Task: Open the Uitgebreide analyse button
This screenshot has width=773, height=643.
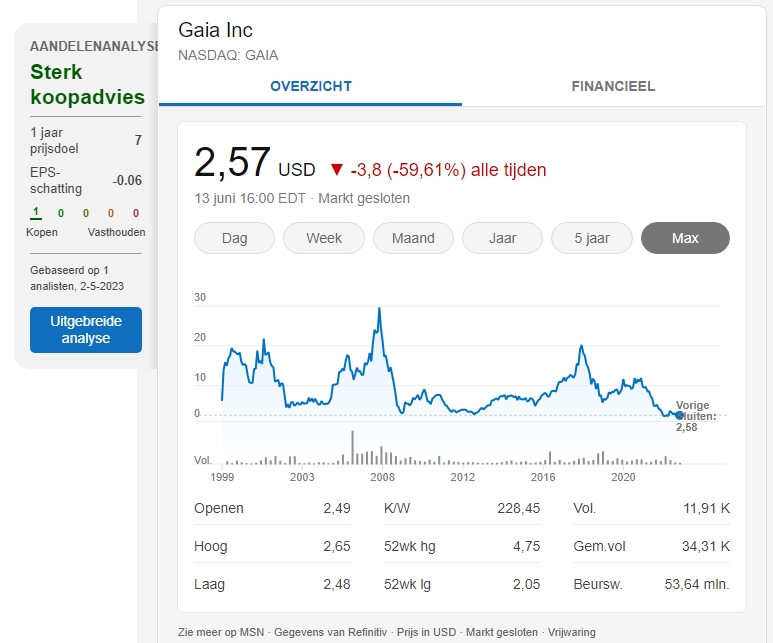Action: [x=86, y=330]
